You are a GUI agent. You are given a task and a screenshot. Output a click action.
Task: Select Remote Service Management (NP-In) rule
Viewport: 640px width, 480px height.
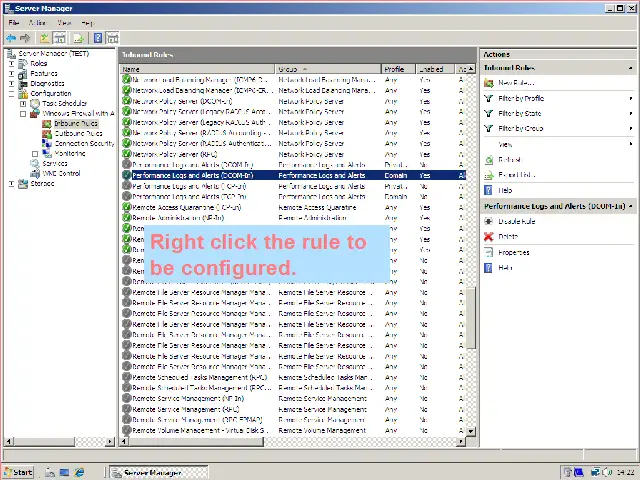[293, 398]
